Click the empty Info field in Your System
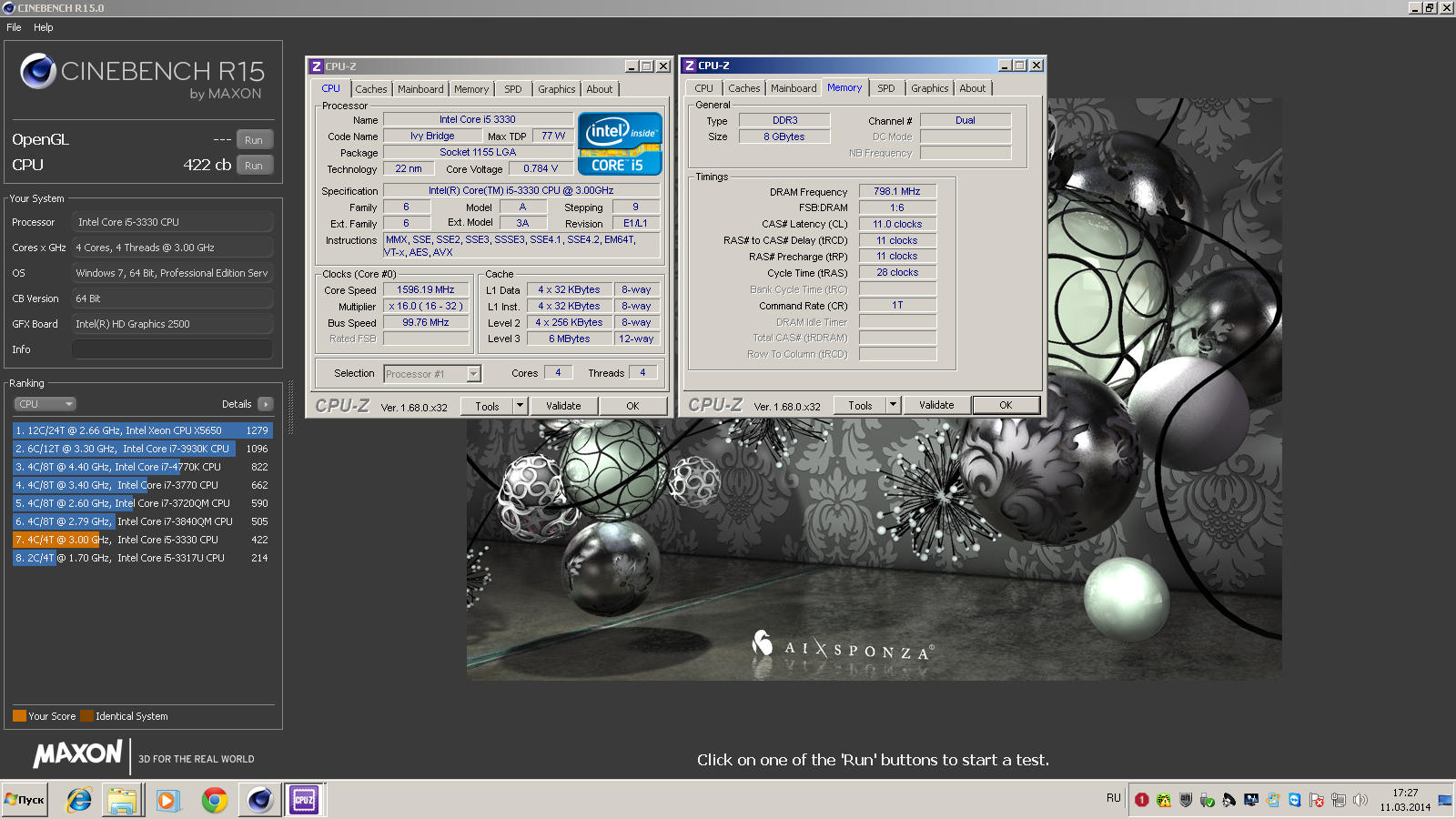Screen dimensions: 1456x819 [172, 349]
